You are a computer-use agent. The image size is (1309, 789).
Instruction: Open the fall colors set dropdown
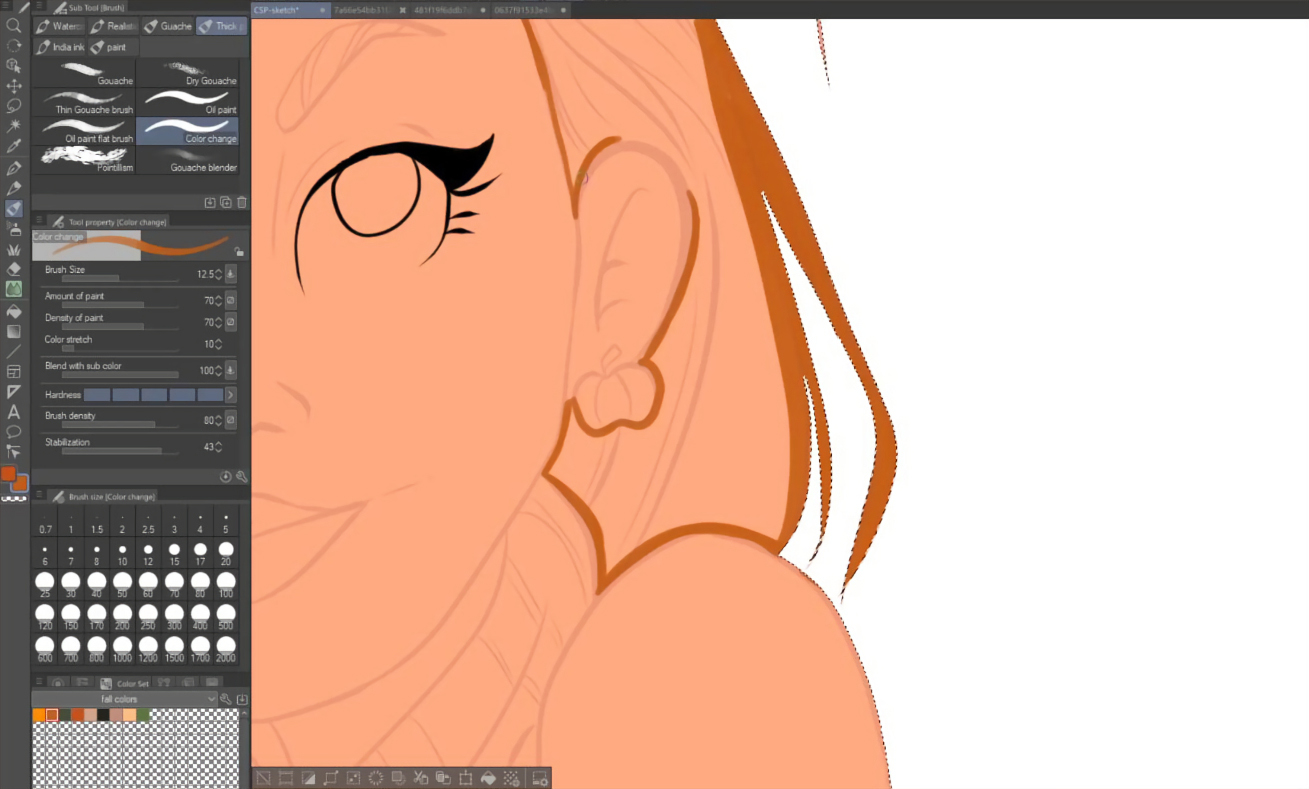pos(211,699)
